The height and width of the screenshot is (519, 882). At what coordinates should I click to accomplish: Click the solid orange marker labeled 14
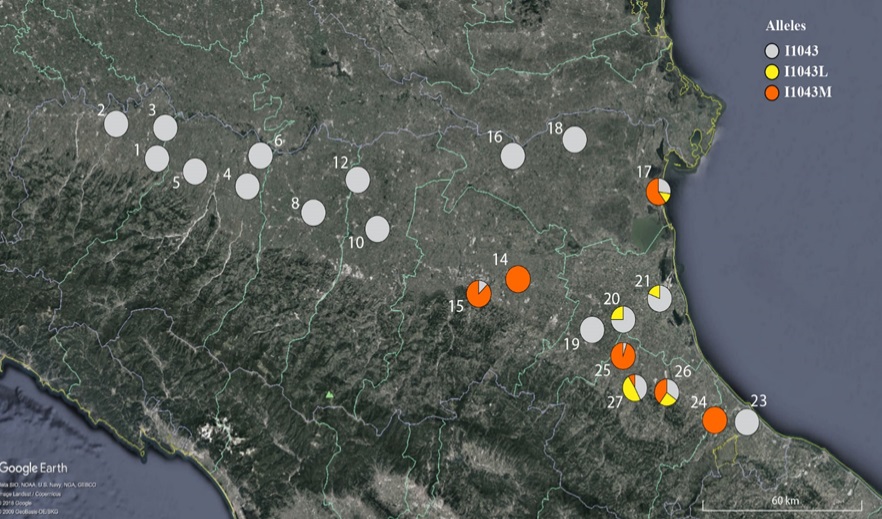pos(517,279)
